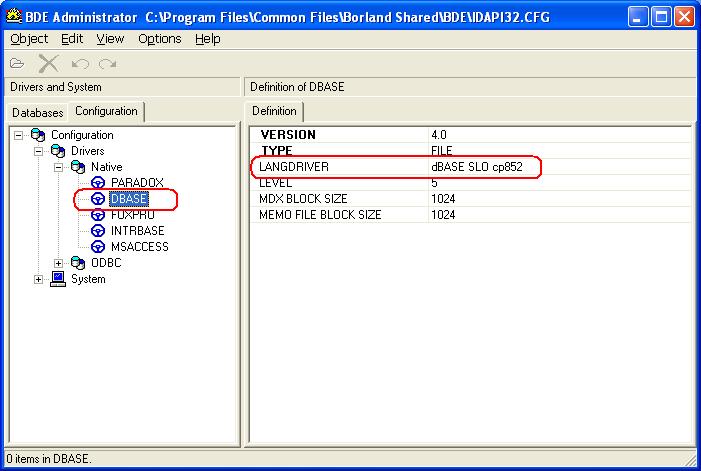The image size is (701, 471).
Task: Click the LANGDRIVER property name
Action: pyautogui.click(x=294, y=167)
